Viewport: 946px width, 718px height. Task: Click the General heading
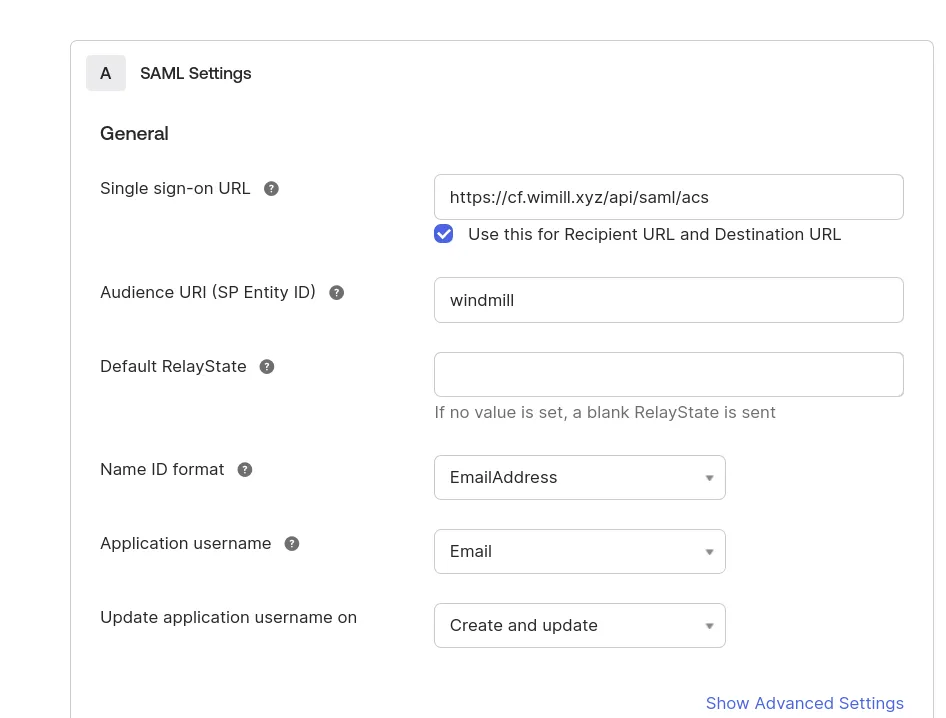pyautogui.click(x=134, y=133)
